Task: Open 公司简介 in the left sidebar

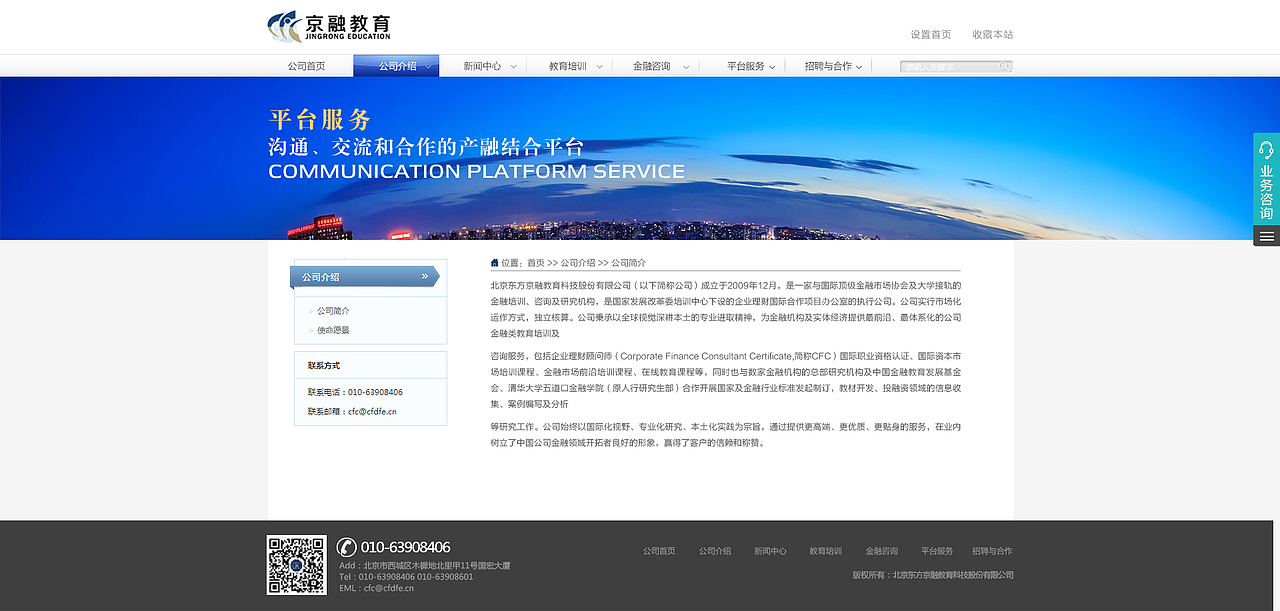Action: click(x=333, y=311)
